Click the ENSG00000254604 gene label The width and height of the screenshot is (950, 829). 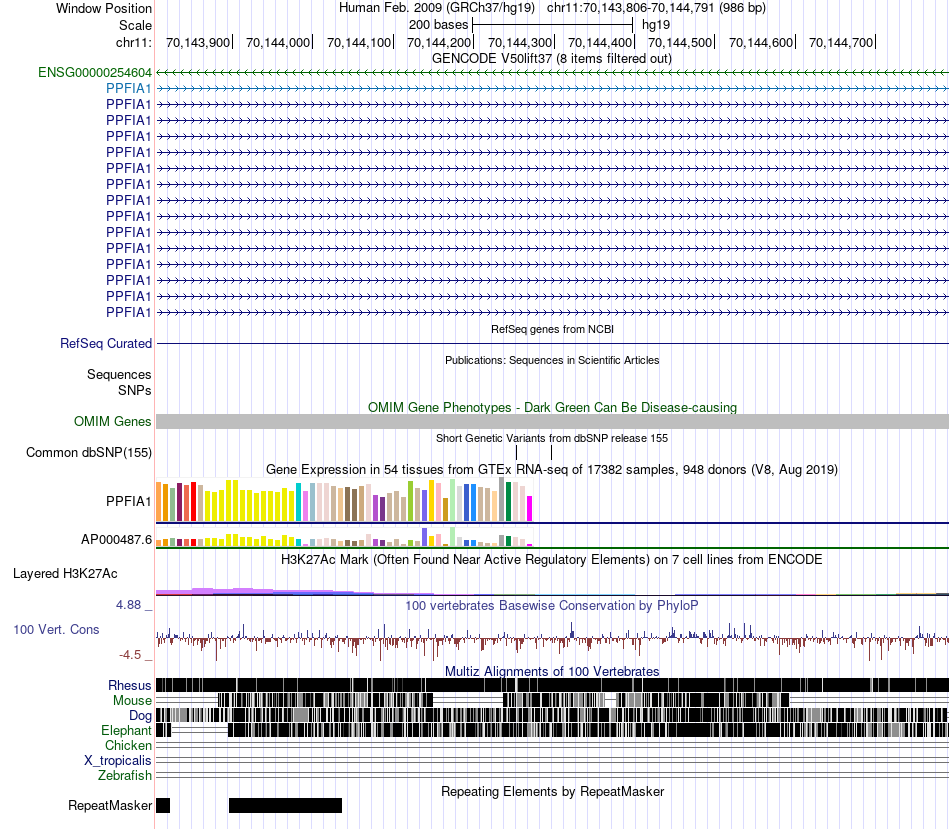click(95, 73)
